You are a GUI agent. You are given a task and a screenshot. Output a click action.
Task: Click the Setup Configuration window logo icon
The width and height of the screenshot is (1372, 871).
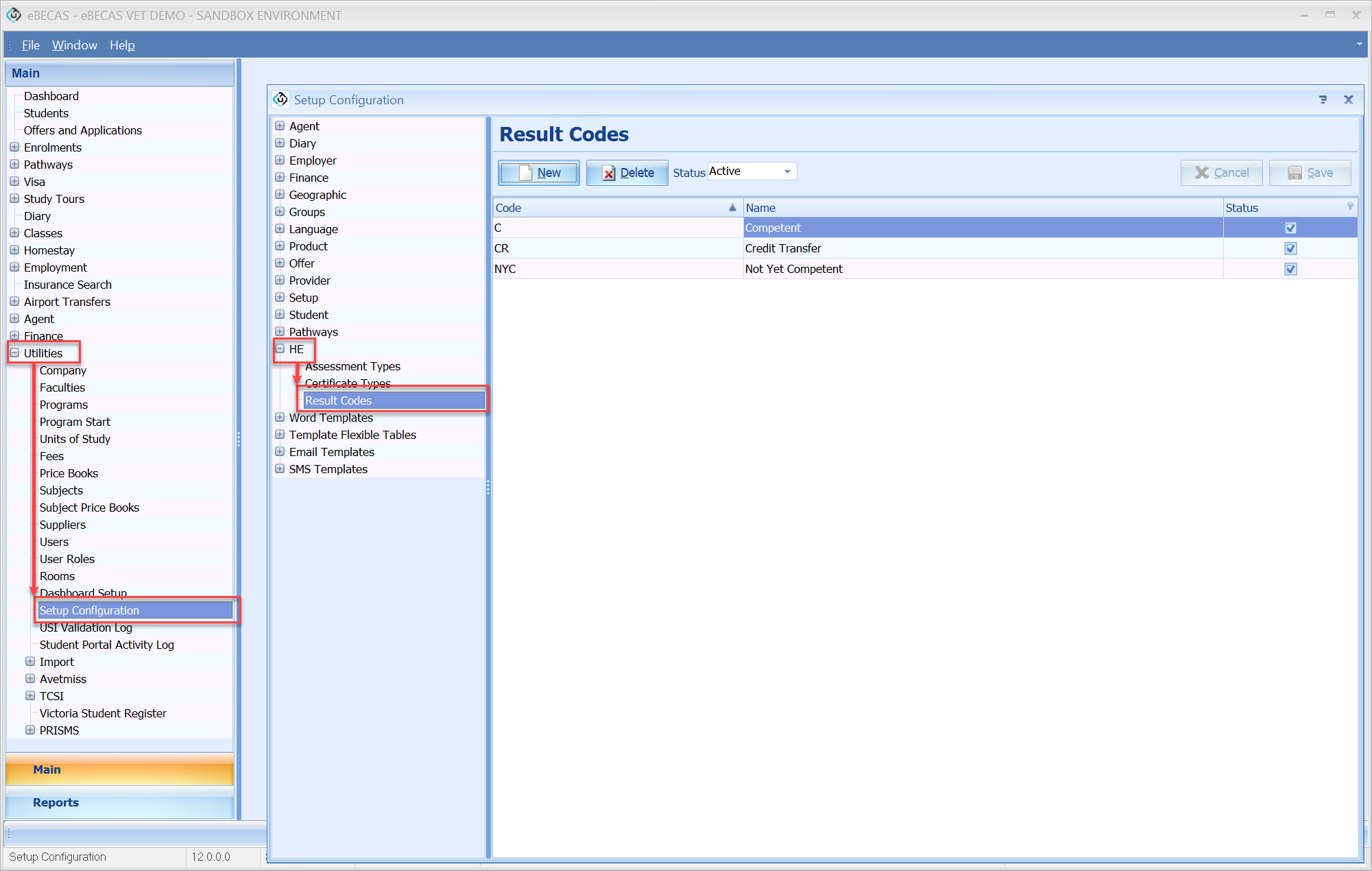click(x=280, y=99)
